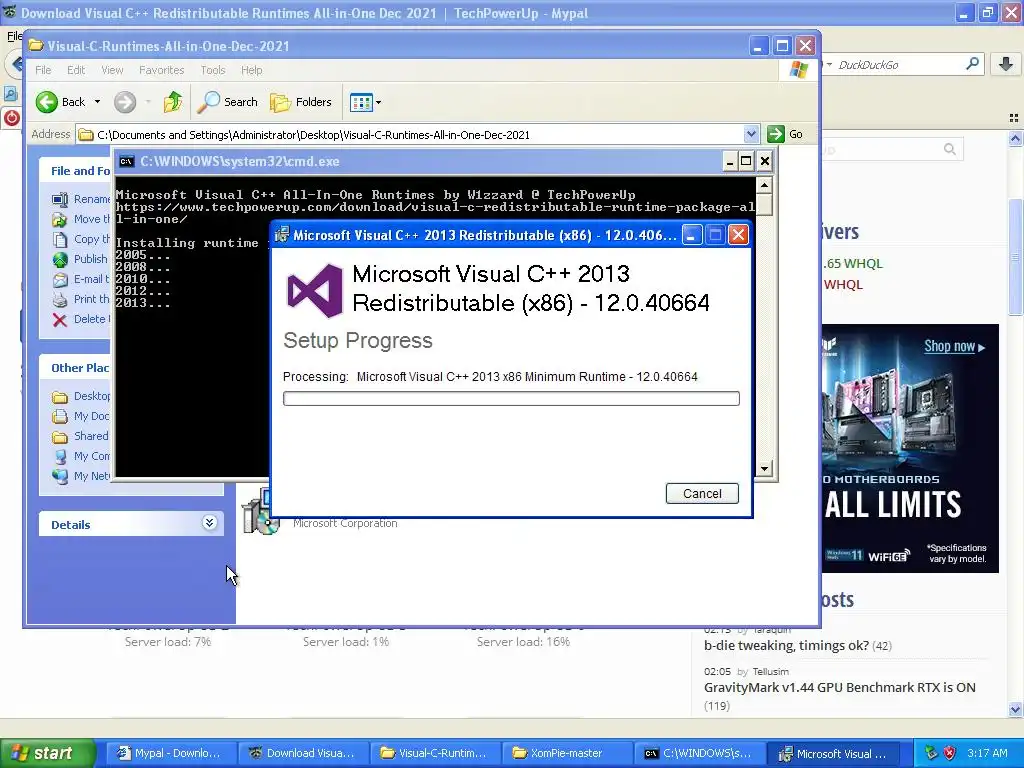The height and width of the screenshot is (768, 1024).
Task: Click Back button in Explorer toolbar
Action: click(61, 102)
